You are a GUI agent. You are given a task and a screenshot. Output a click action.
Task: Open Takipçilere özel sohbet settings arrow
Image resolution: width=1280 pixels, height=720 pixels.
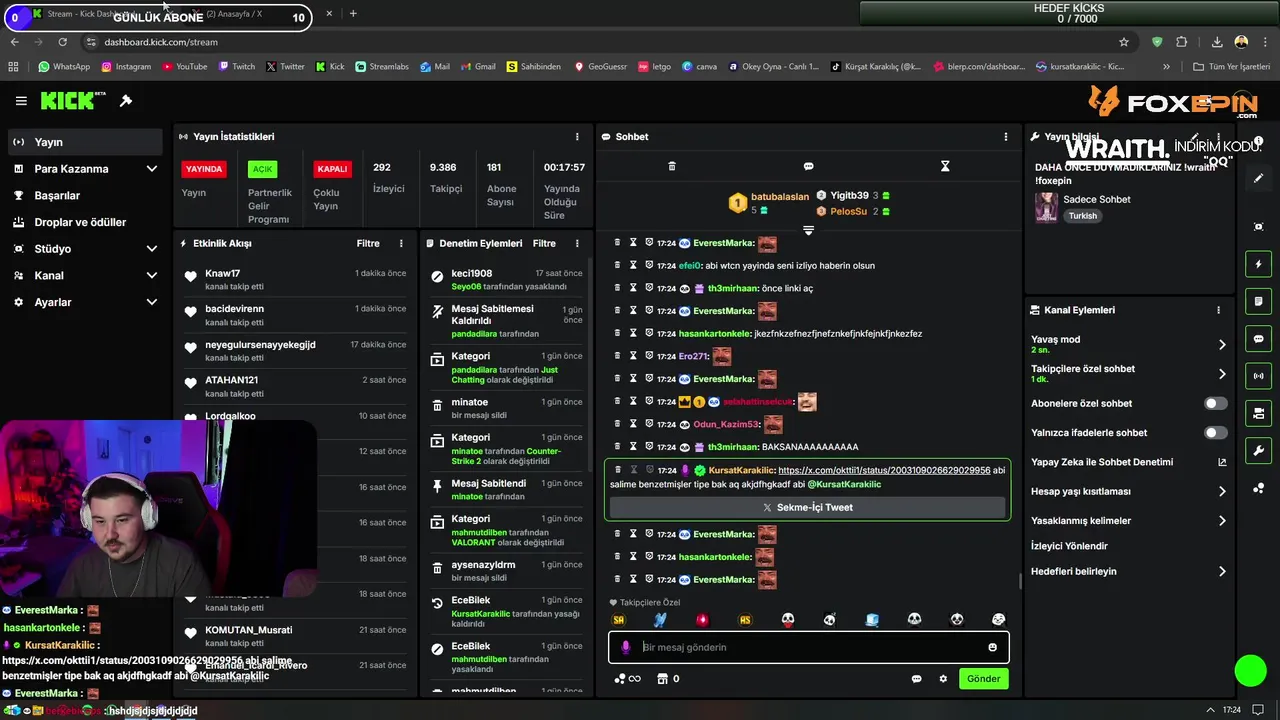point(1222,374)
